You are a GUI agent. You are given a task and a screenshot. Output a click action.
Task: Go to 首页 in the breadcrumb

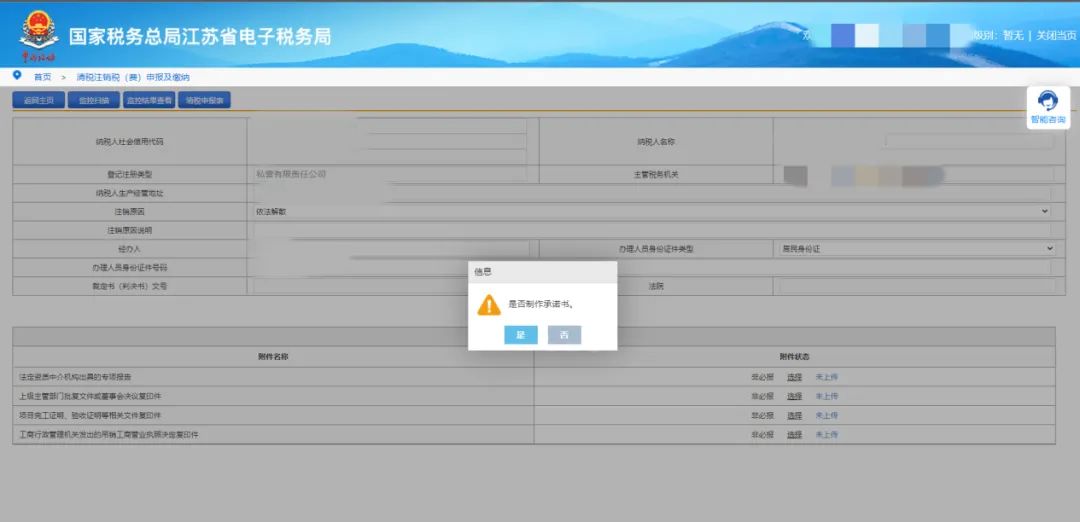pos(42,77)
